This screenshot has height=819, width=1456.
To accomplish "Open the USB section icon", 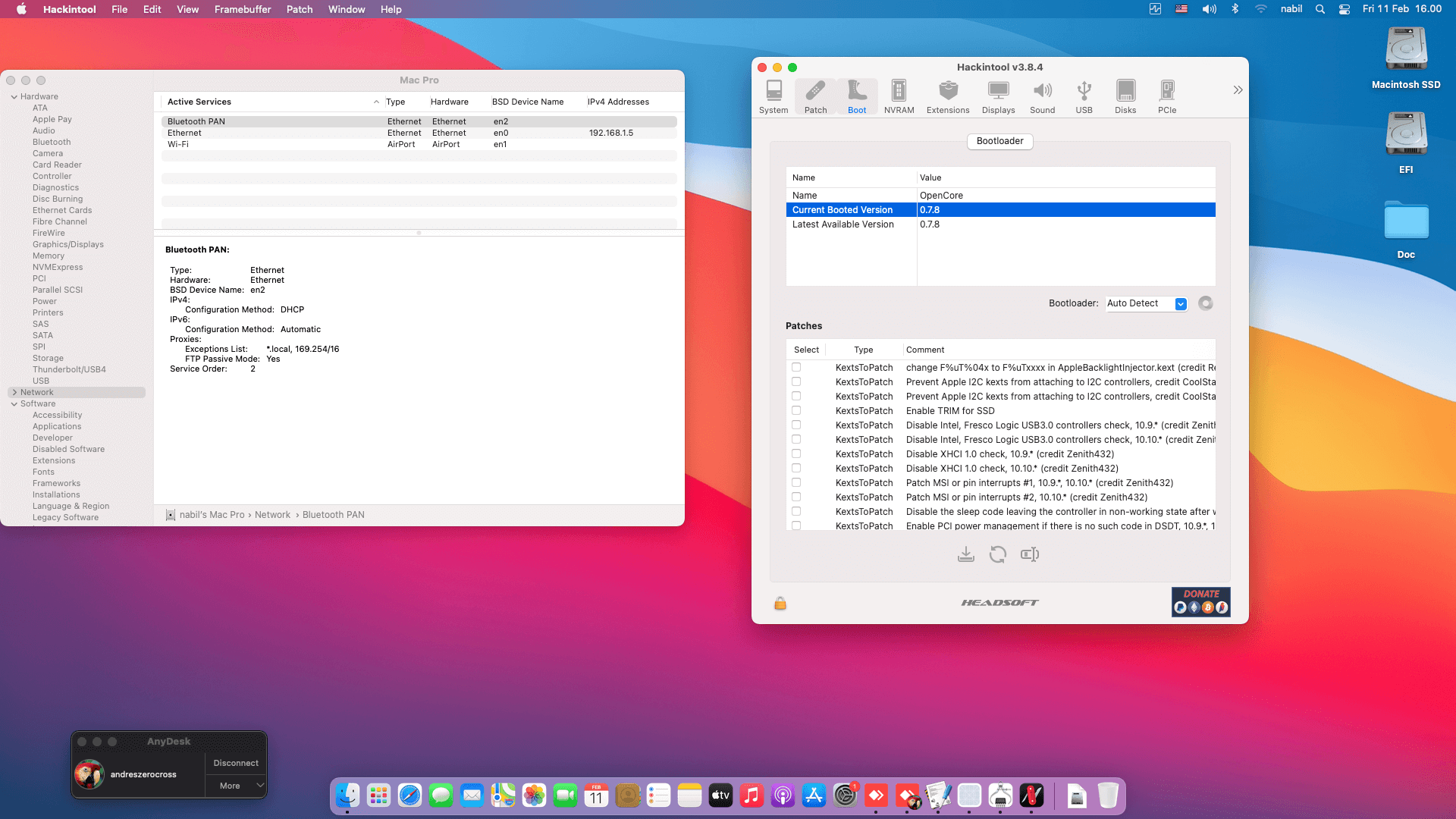I will [x=1084, y=96].
